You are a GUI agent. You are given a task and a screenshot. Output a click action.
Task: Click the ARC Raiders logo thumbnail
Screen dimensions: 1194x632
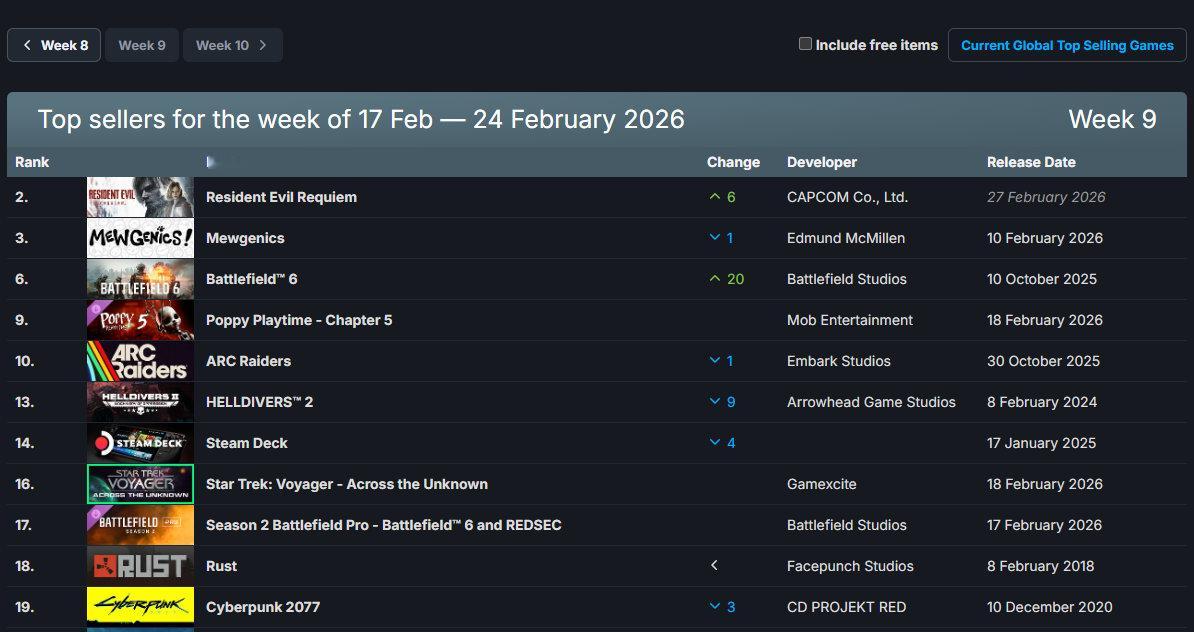pos(140,361)
